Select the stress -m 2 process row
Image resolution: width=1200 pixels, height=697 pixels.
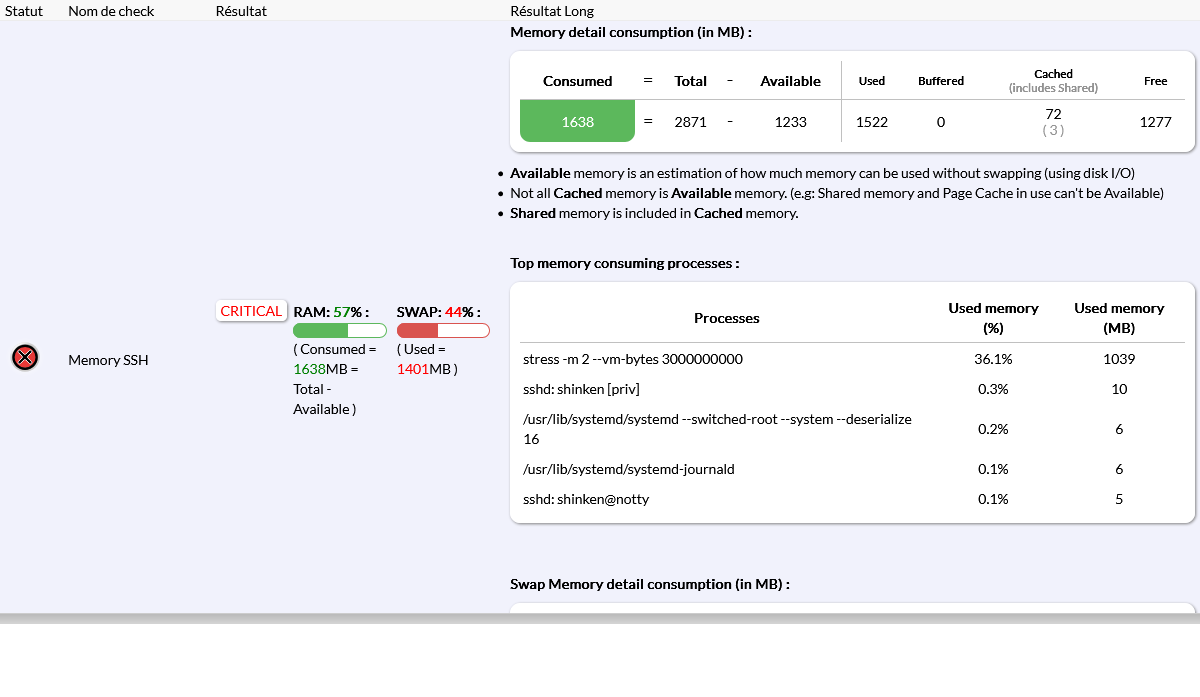pyautogui.click(x=632, y=359)
